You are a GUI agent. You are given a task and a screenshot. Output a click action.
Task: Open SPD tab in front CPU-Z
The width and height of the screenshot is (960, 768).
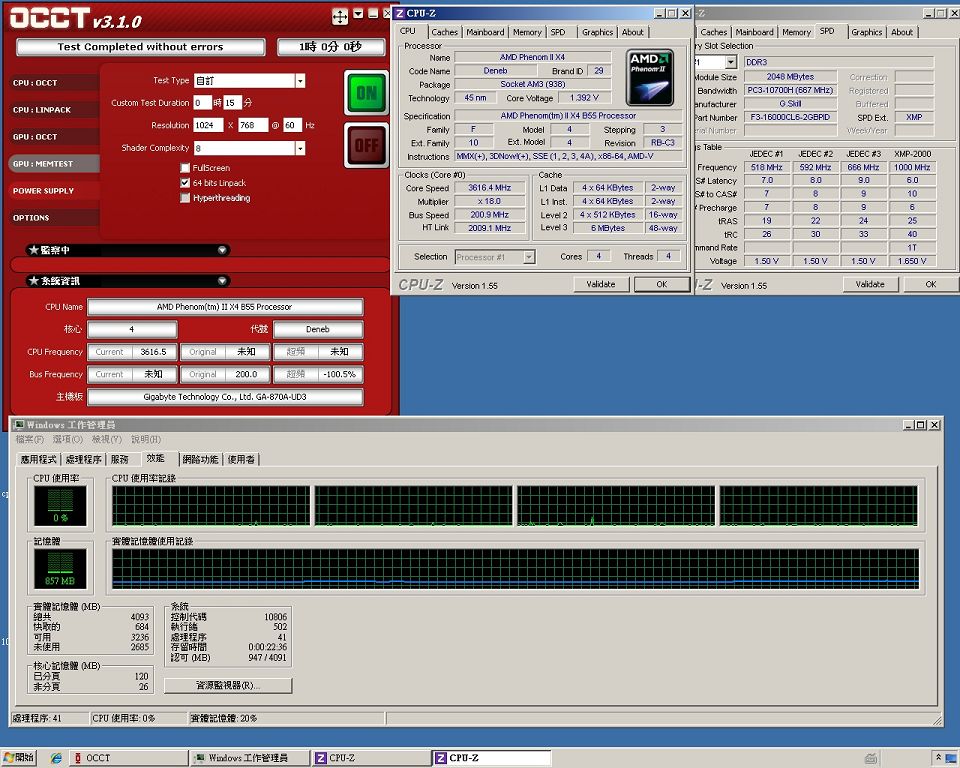(558, 32)
